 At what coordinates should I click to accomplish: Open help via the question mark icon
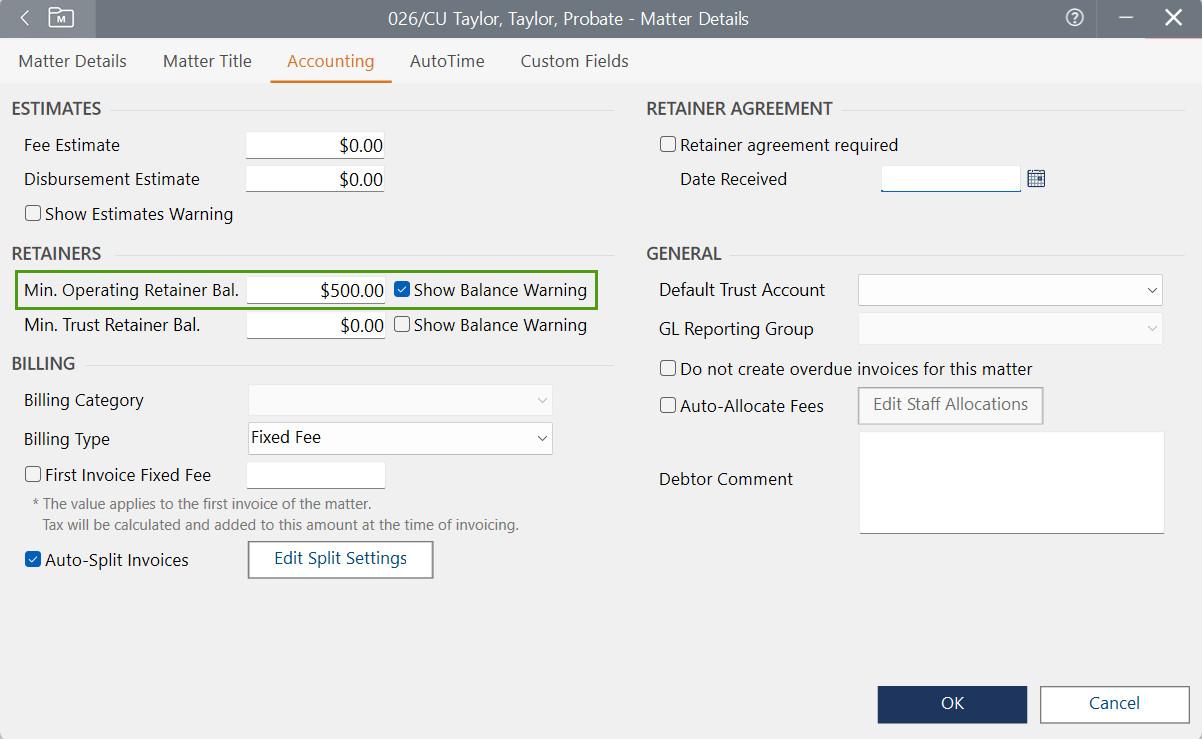tap(1074, 18)
